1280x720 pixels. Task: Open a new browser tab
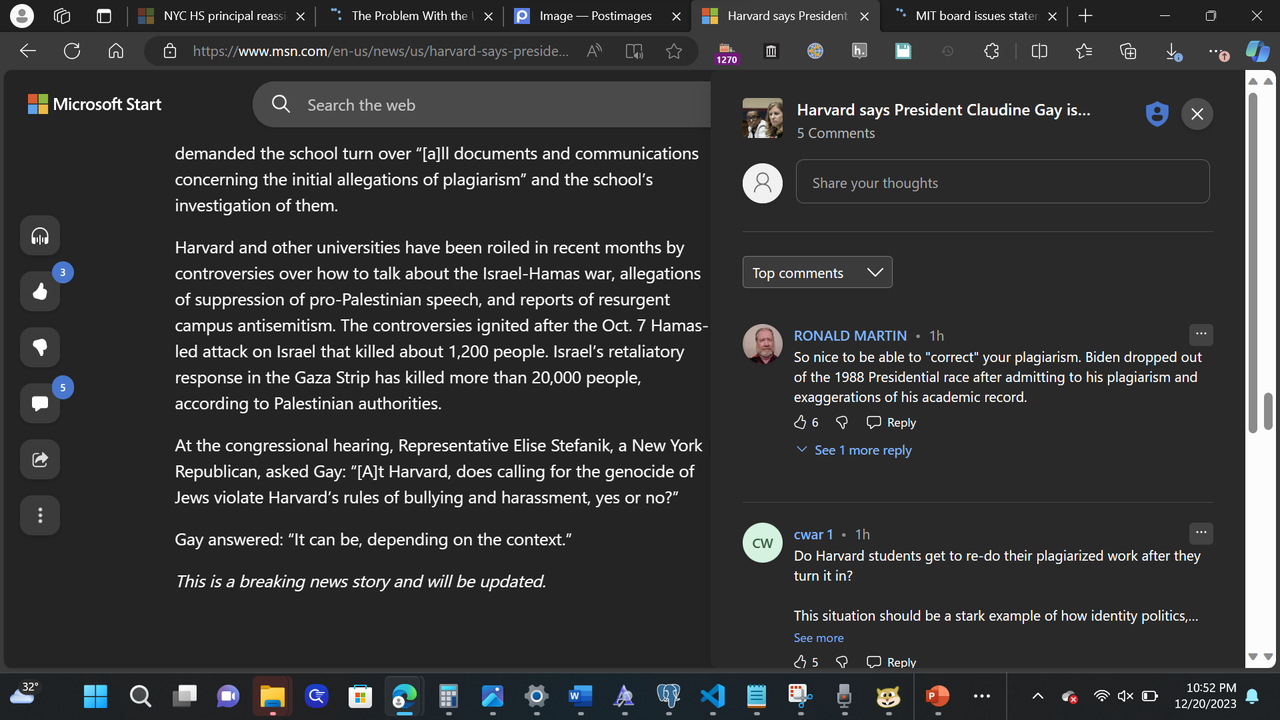[x=1086, y=16]
